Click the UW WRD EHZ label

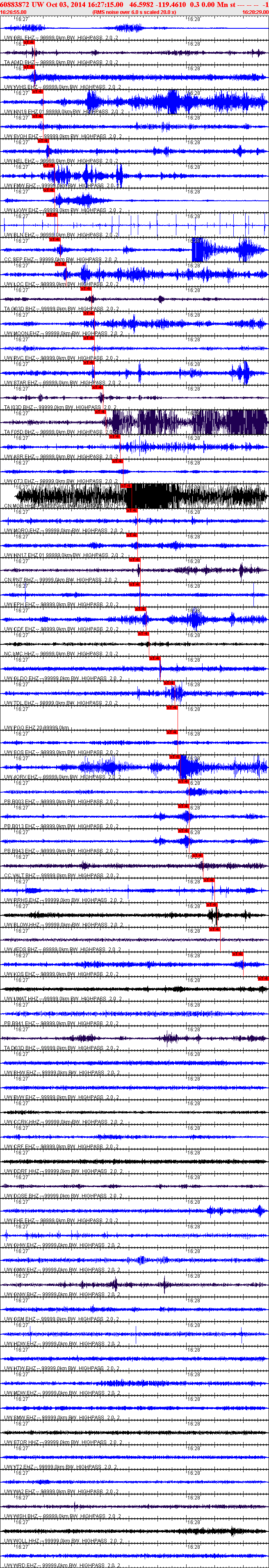(x=62, y=1566)
